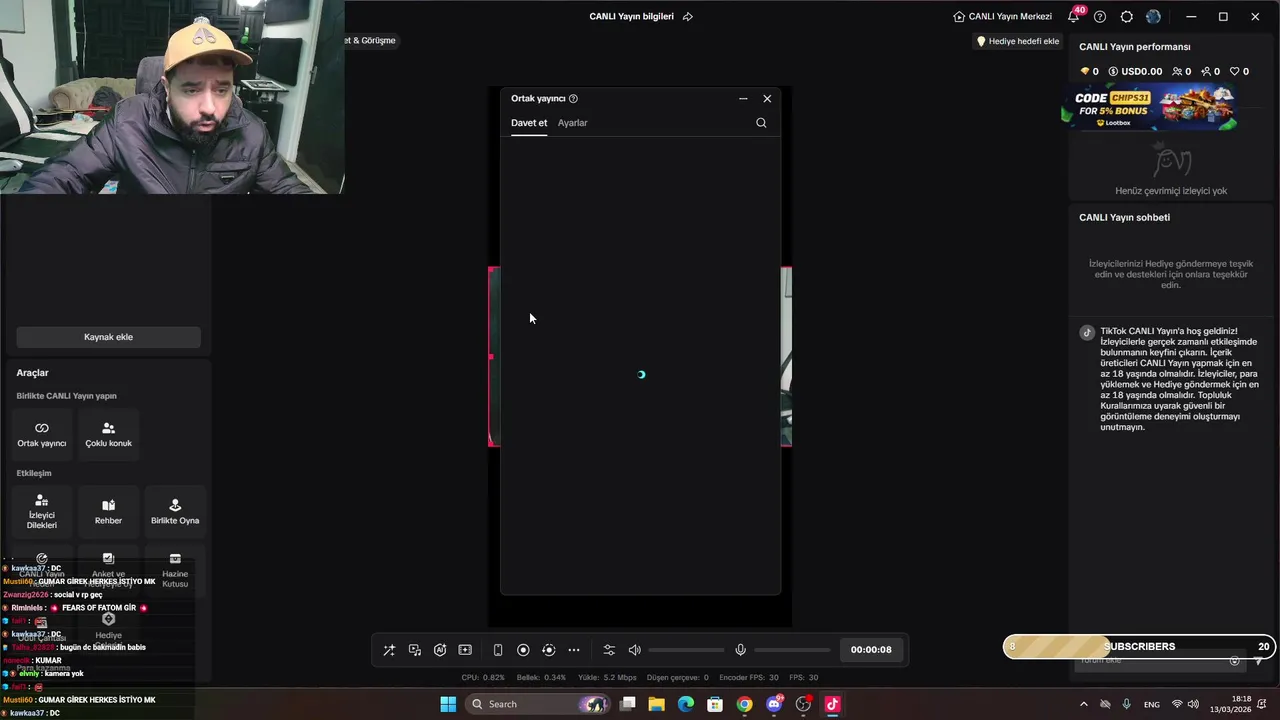Screen dimensions: 1280x720
Task: Open audio mixer settings sliders icon
Action: [x=609, y=650]
